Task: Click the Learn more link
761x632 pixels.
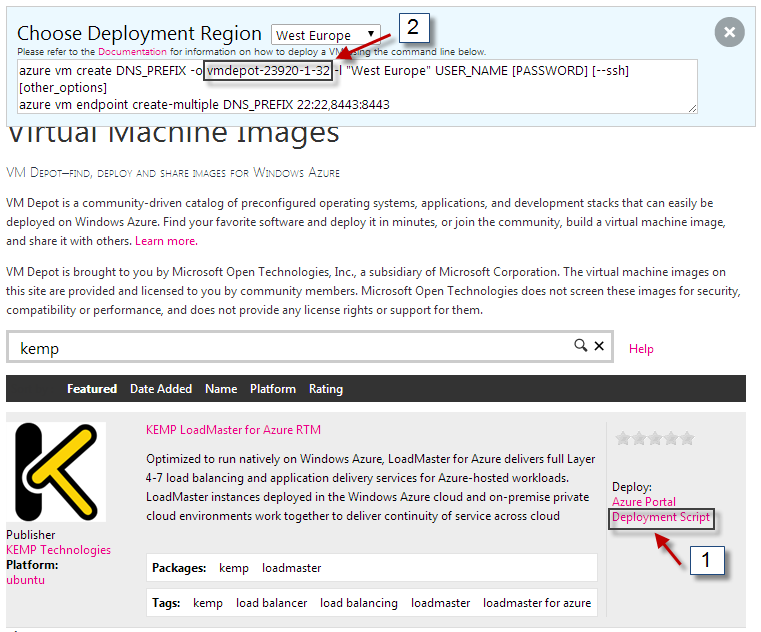Action: pos(166,241)
